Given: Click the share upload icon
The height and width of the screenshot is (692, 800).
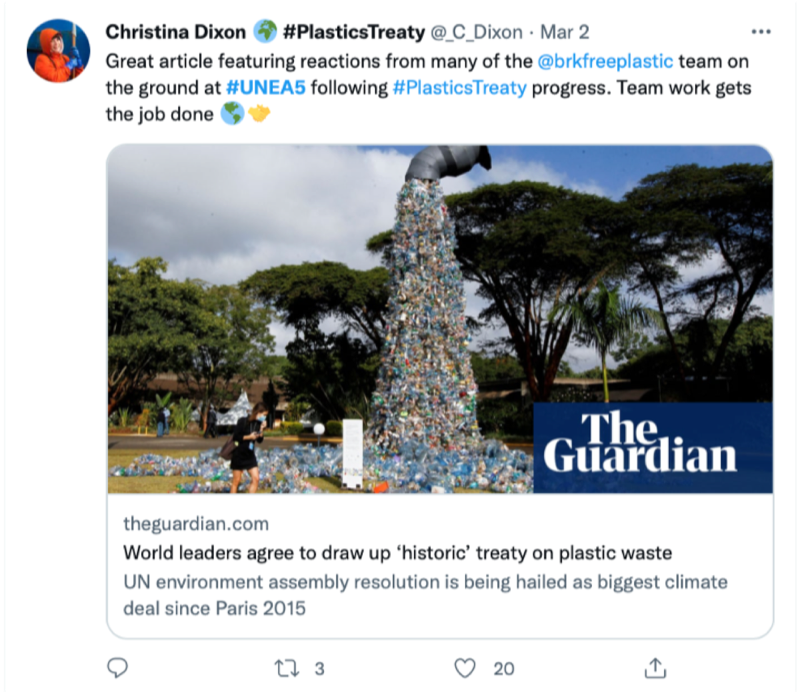Looking at the screenshot, I should pyautogui.click(x=655, y=667).
